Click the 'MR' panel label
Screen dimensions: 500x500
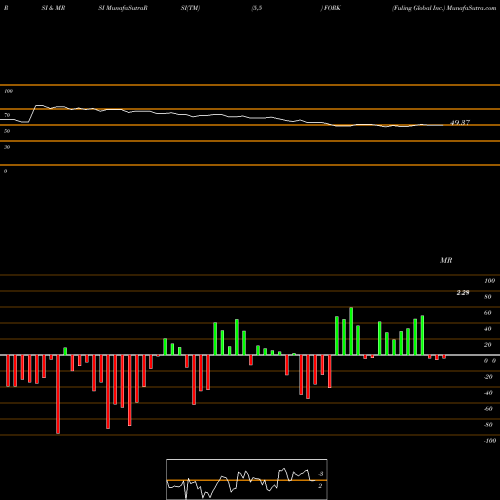click(446, 260)
